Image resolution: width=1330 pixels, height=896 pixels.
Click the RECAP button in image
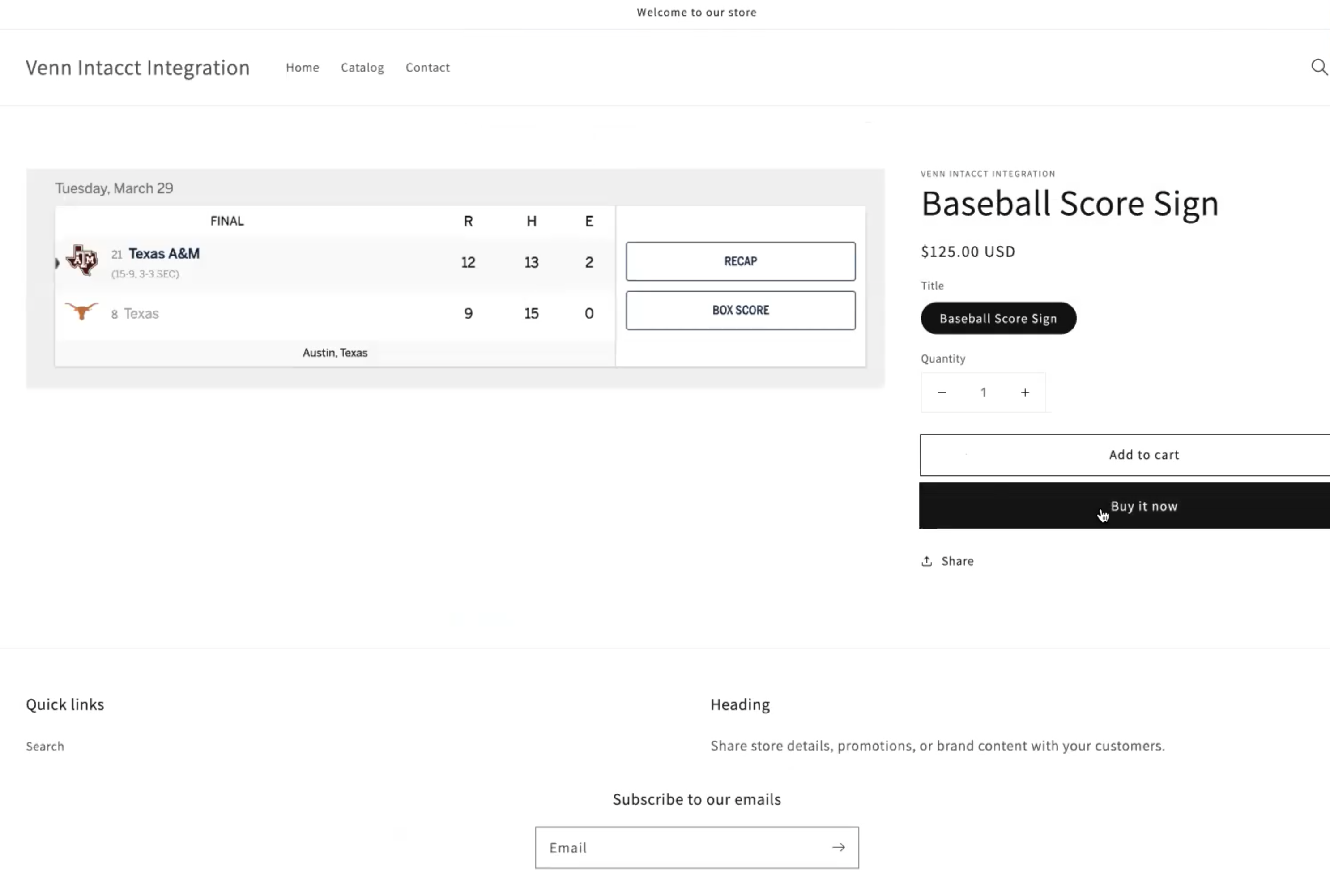(x=741, y=261)
